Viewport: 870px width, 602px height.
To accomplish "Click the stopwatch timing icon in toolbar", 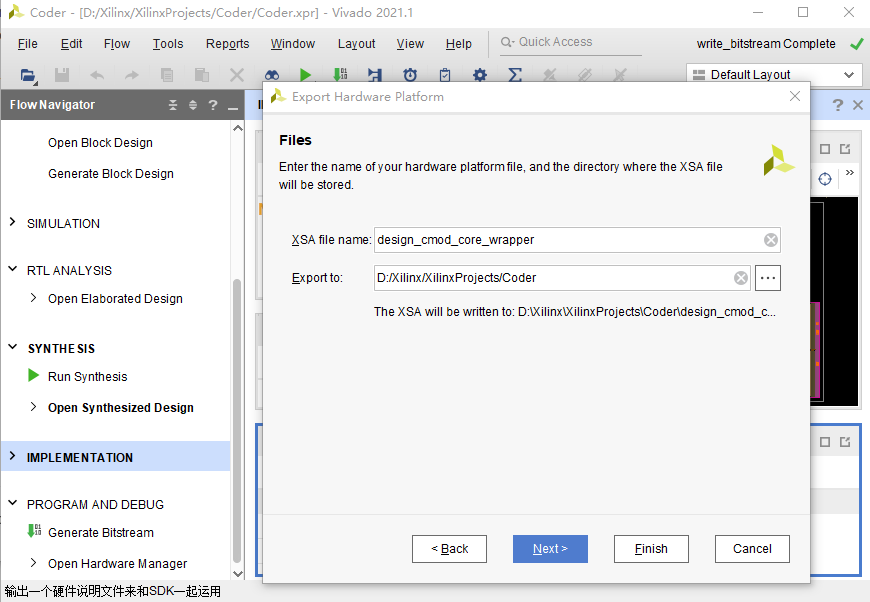I will pyautogui.click(x=410, y=75).
